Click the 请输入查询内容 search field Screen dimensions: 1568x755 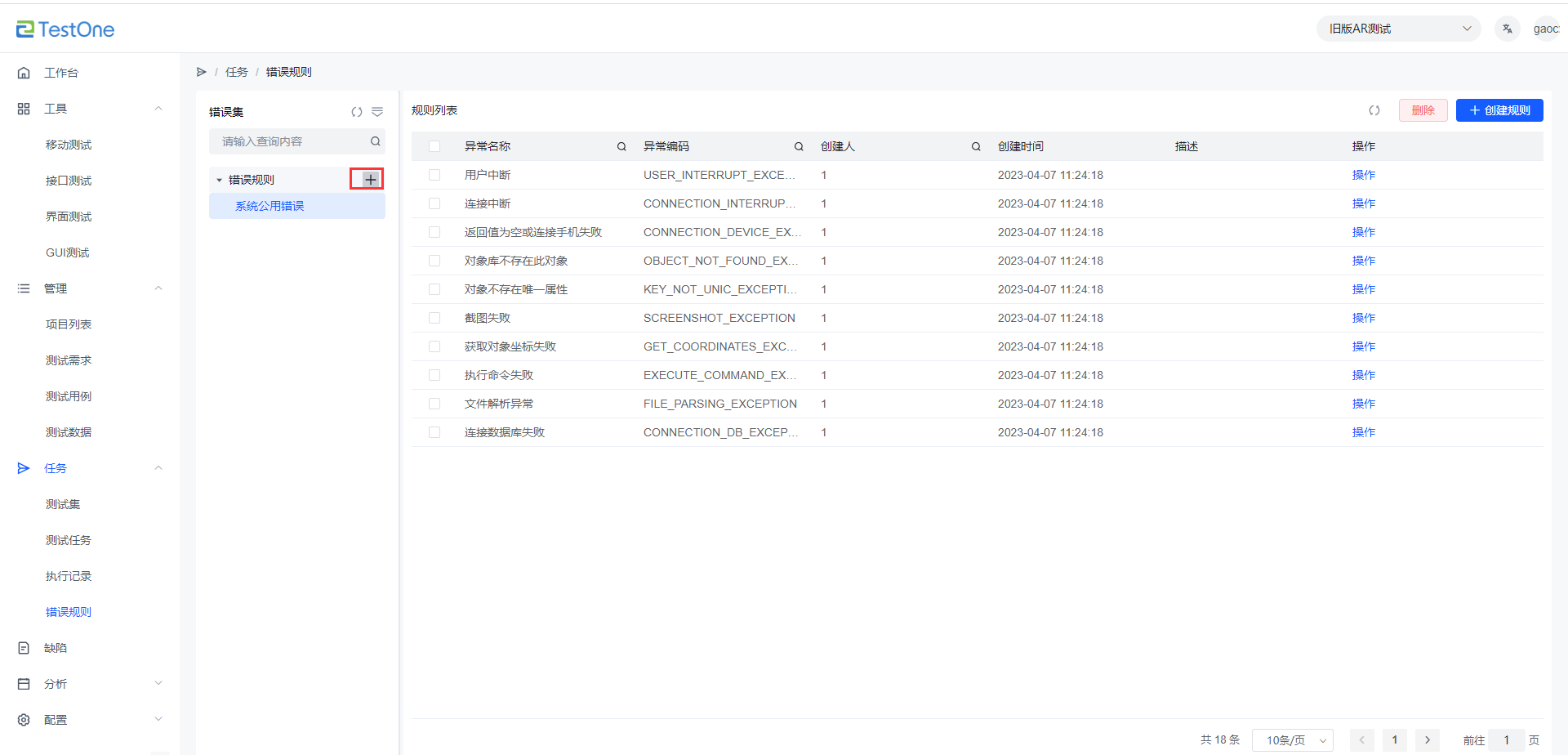click(x=290, y=141)
